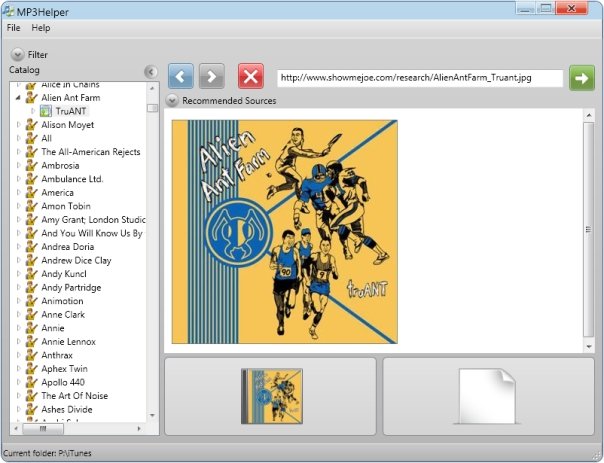The image size is (604, 463).
Task: Click the America artist icon
Action: (x=31, y=193)
